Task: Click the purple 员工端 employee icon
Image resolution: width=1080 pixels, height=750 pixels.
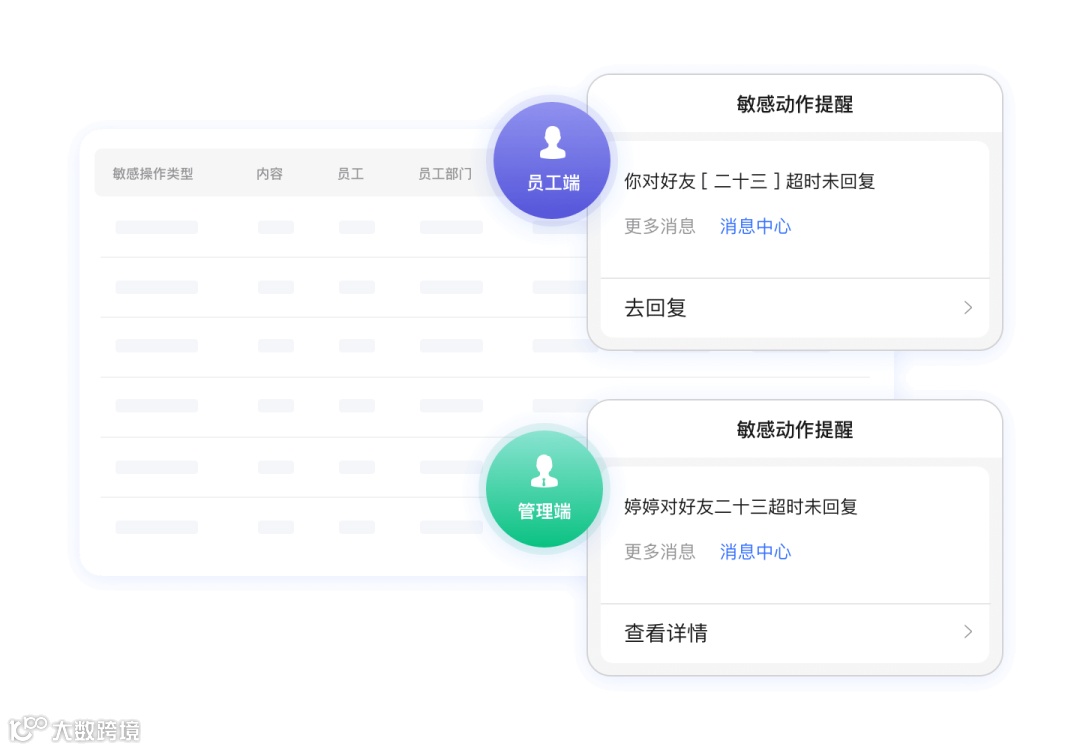Action: tap(552, 160)
